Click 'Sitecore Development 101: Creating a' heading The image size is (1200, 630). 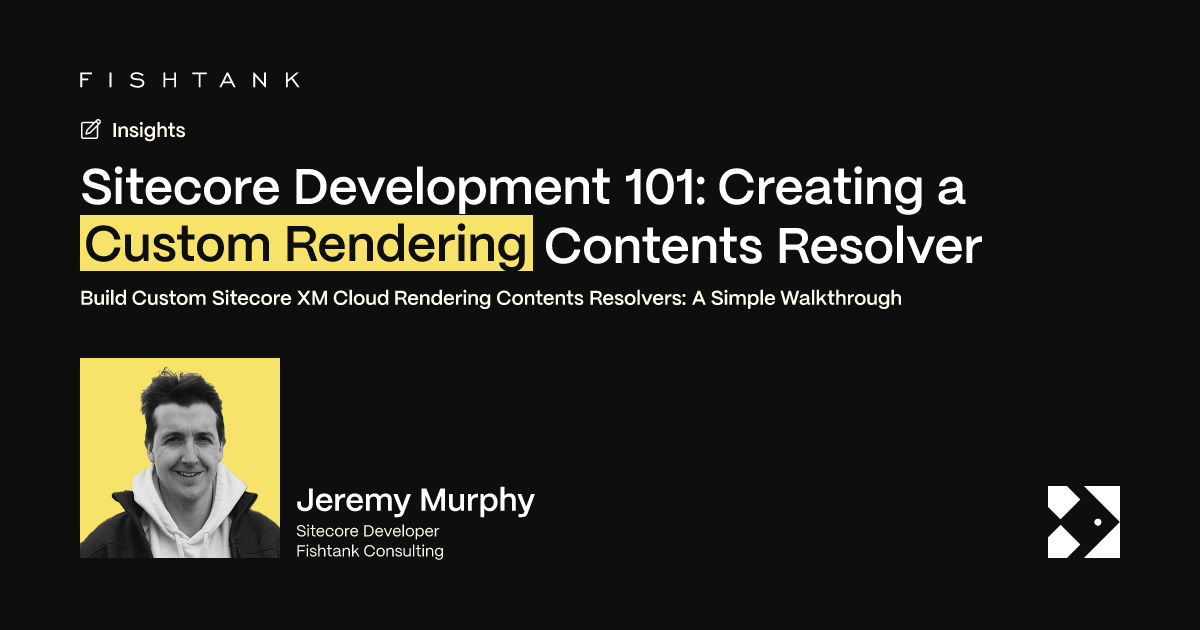click(522, 187)
